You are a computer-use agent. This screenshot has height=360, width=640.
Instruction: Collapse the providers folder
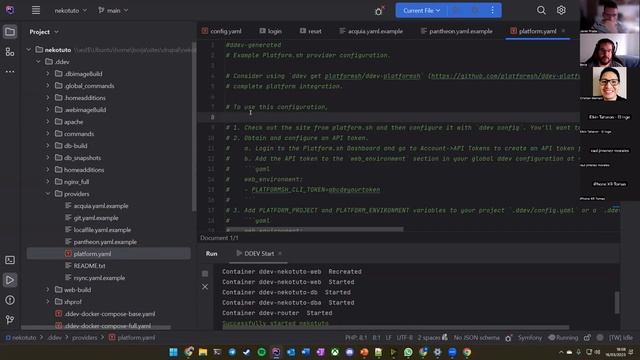click(x=48, y=193)
